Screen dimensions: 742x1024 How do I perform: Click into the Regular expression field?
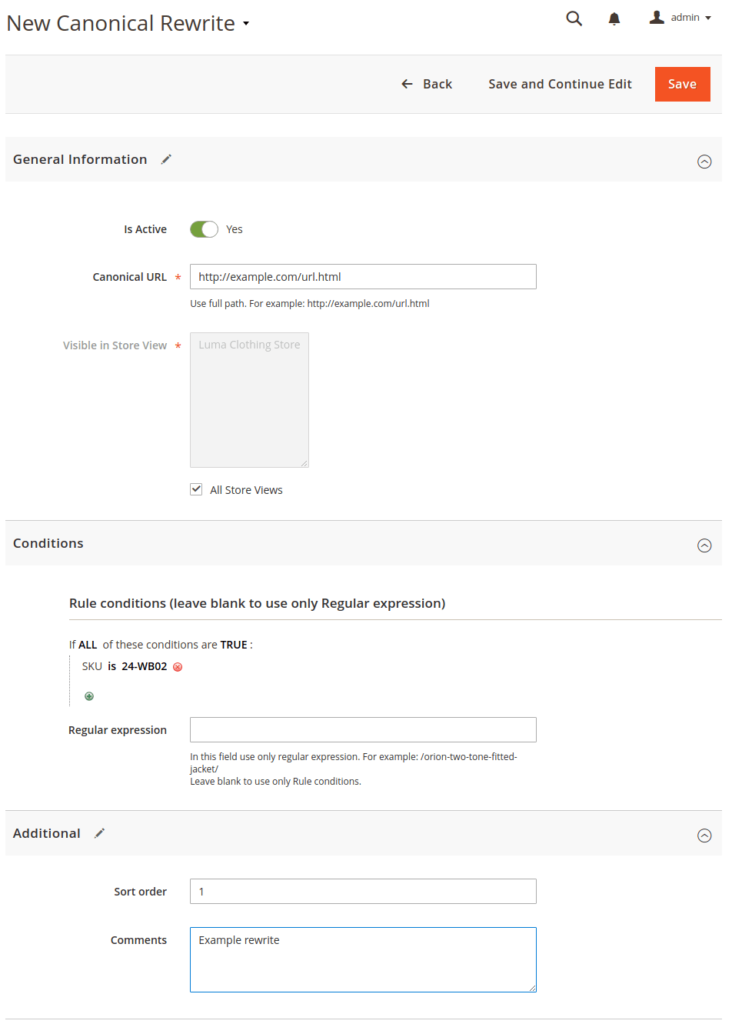click(x=363, y=730)
